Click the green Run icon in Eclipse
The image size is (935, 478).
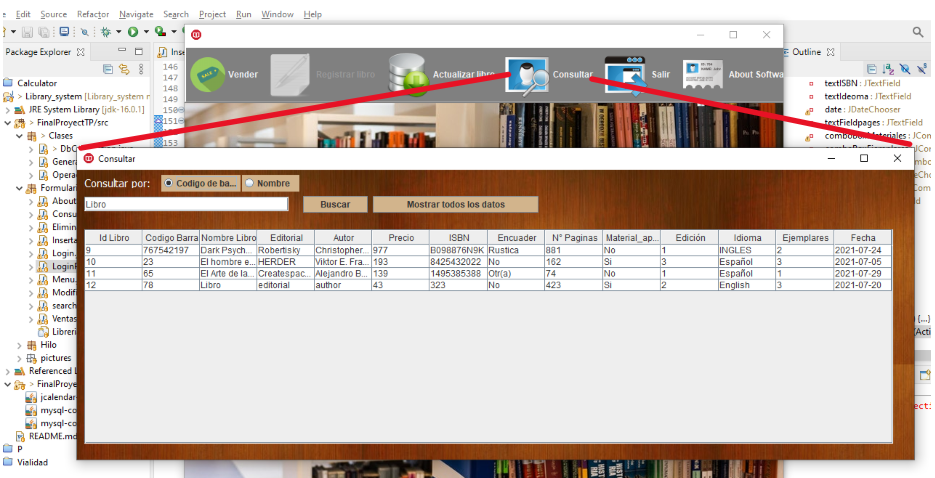(x=132, y=32)
